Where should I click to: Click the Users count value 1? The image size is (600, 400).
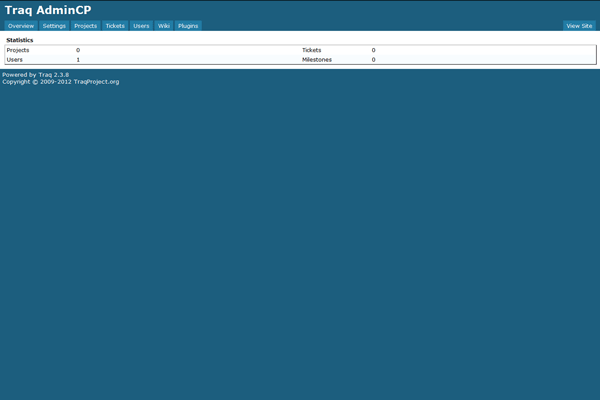(x=78, y=59)
